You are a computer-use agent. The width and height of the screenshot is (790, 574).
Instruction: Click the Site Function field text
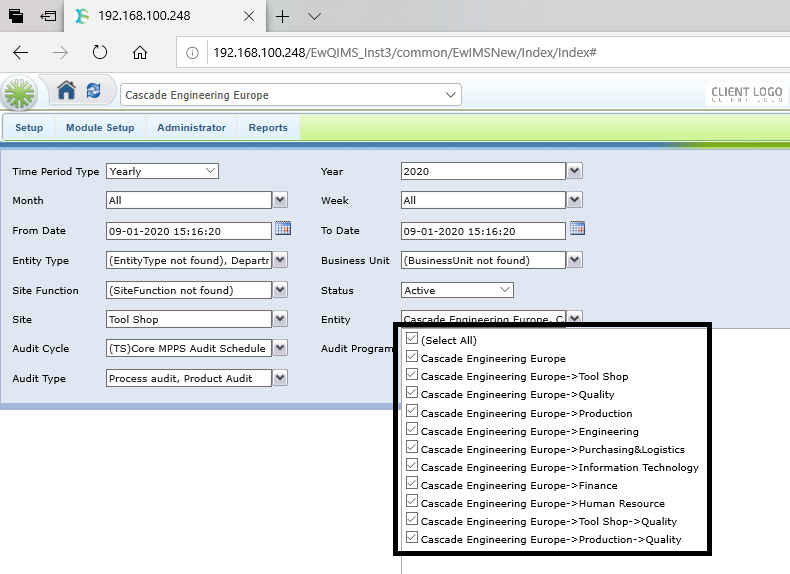(x=189, y=290)
